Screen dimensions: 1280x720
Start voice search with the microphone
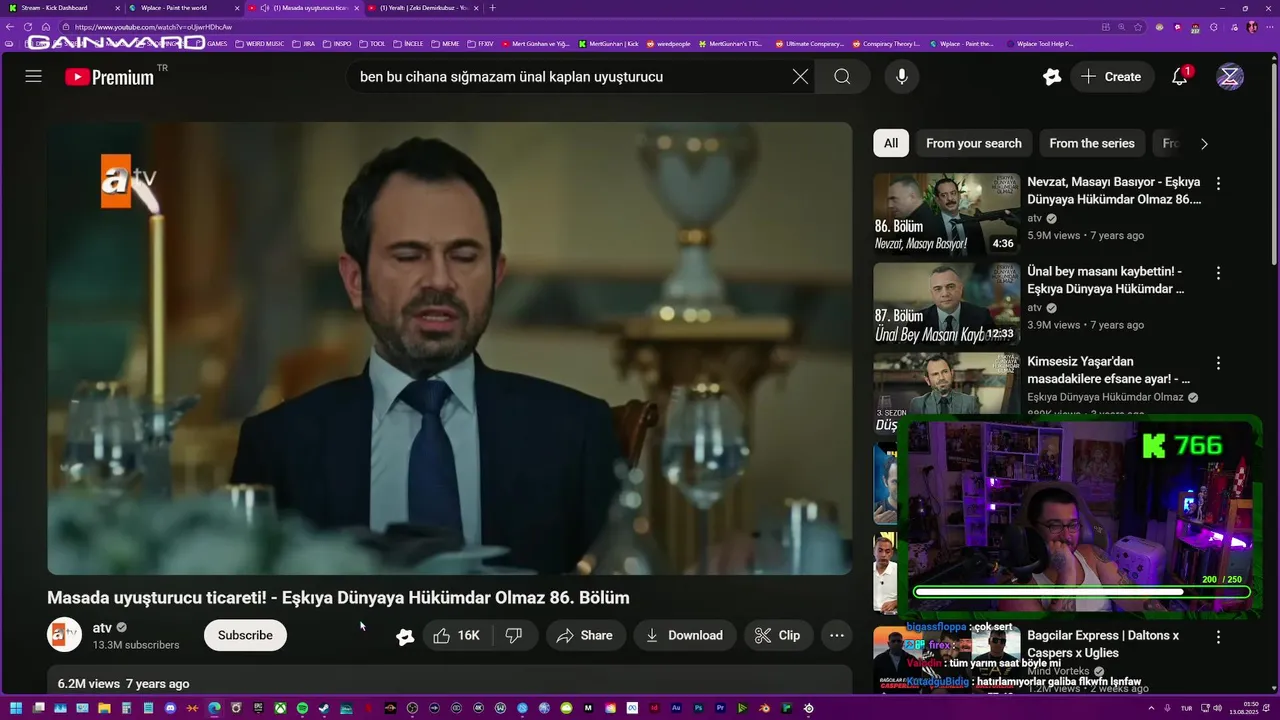coord(902,76)
